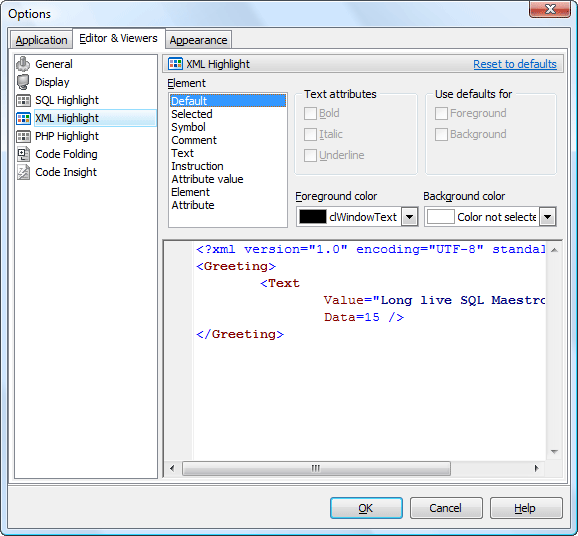Select the SQL Highlight grid icon
This screenshot has width=578, height=536.
tap(24, 100)
